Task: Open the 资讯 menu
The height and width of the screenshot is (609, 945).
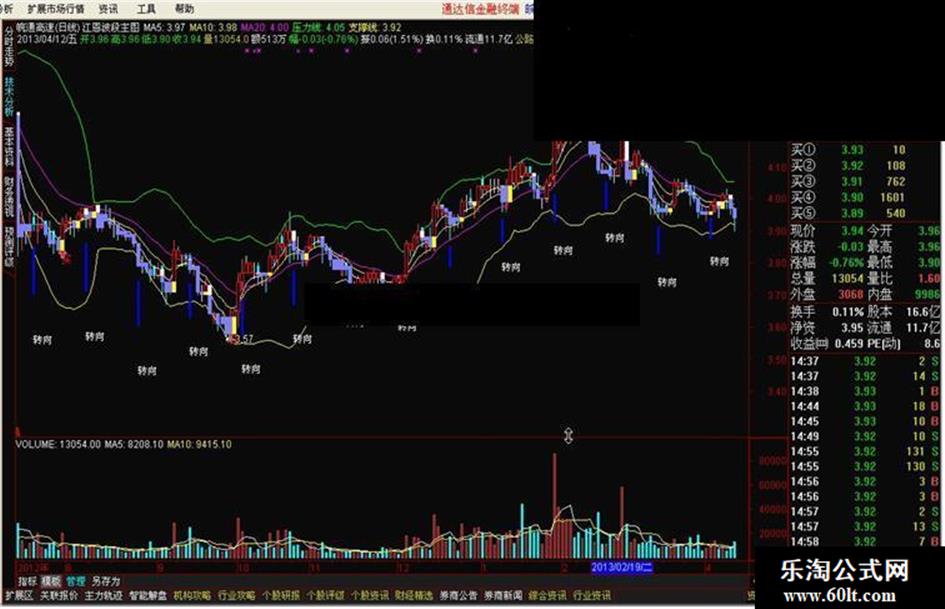Action: coord(108,8)
